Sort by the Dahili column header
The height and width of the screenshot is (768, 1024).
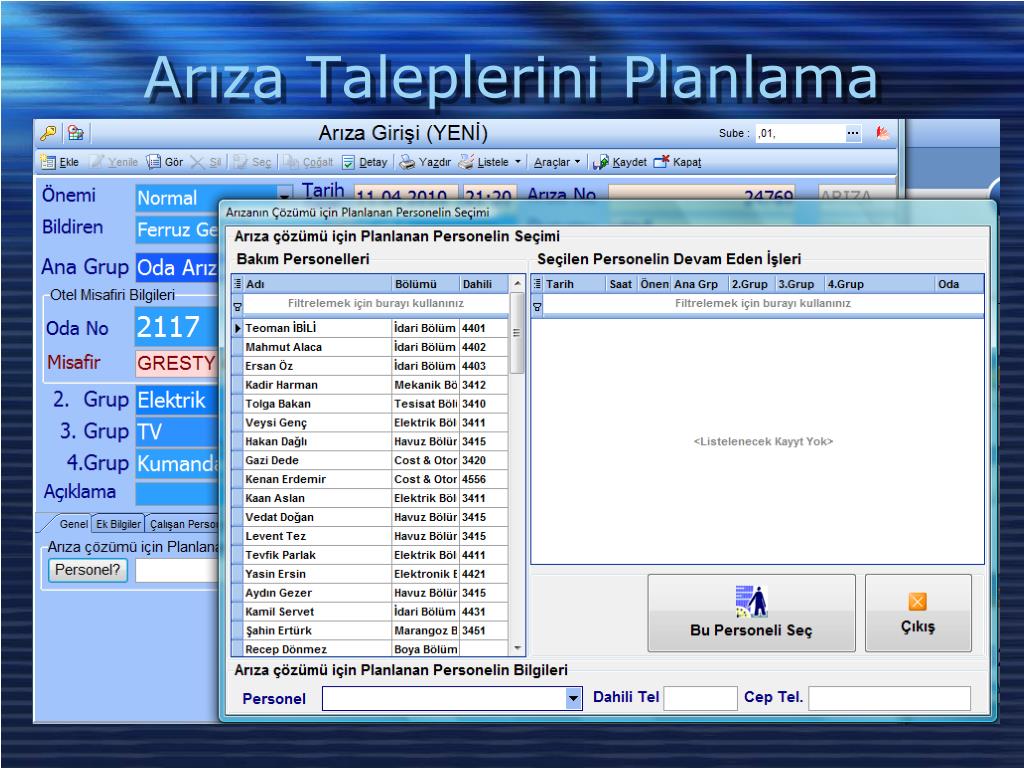483,284
